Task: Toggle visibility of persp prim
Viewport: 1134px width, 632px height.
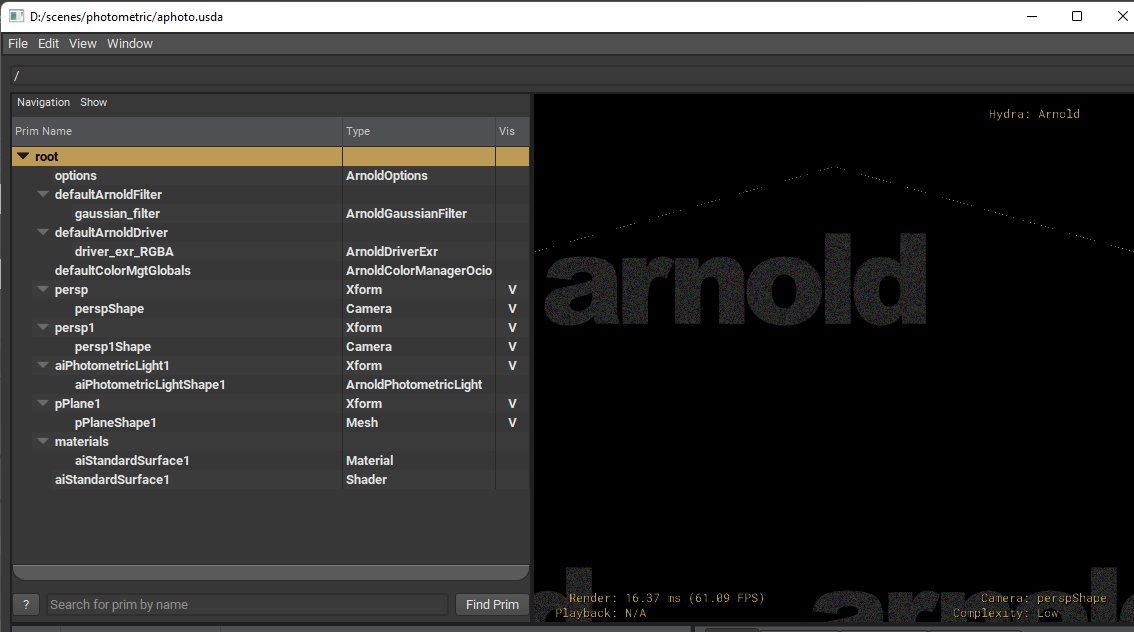Action: (x=512, y=289)
